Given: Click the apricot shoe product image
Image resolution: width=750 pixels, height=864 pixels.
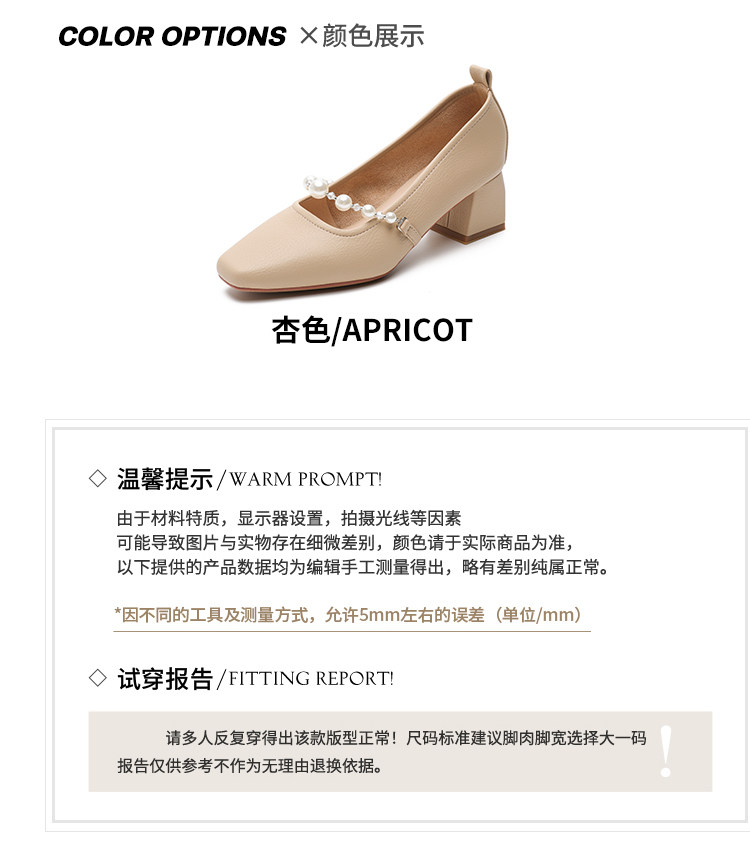Looking at the screenshot, I should click(362, 183).
